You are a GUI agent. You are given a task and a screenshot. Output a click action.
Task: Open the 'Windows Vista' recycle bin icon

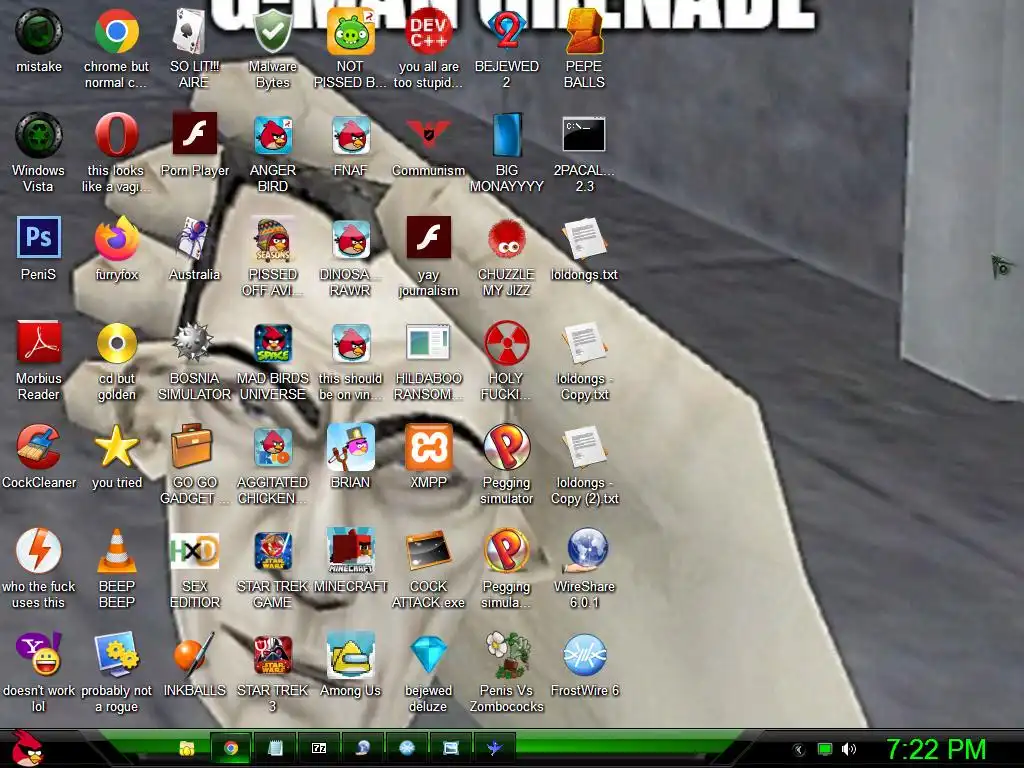click(x=39, y=135)
